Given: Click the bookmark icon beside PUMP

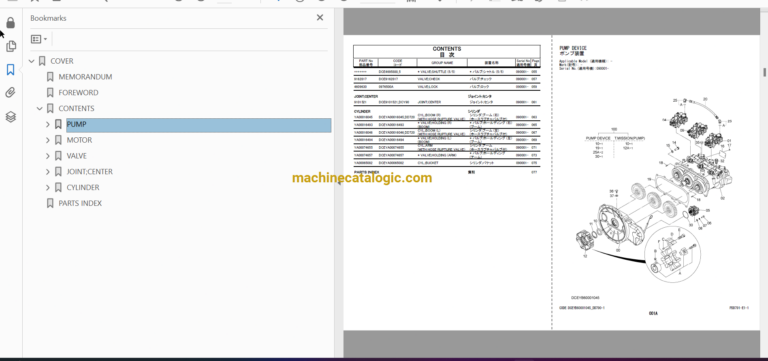Looking at the screenshot, I should tap(58, 124).
